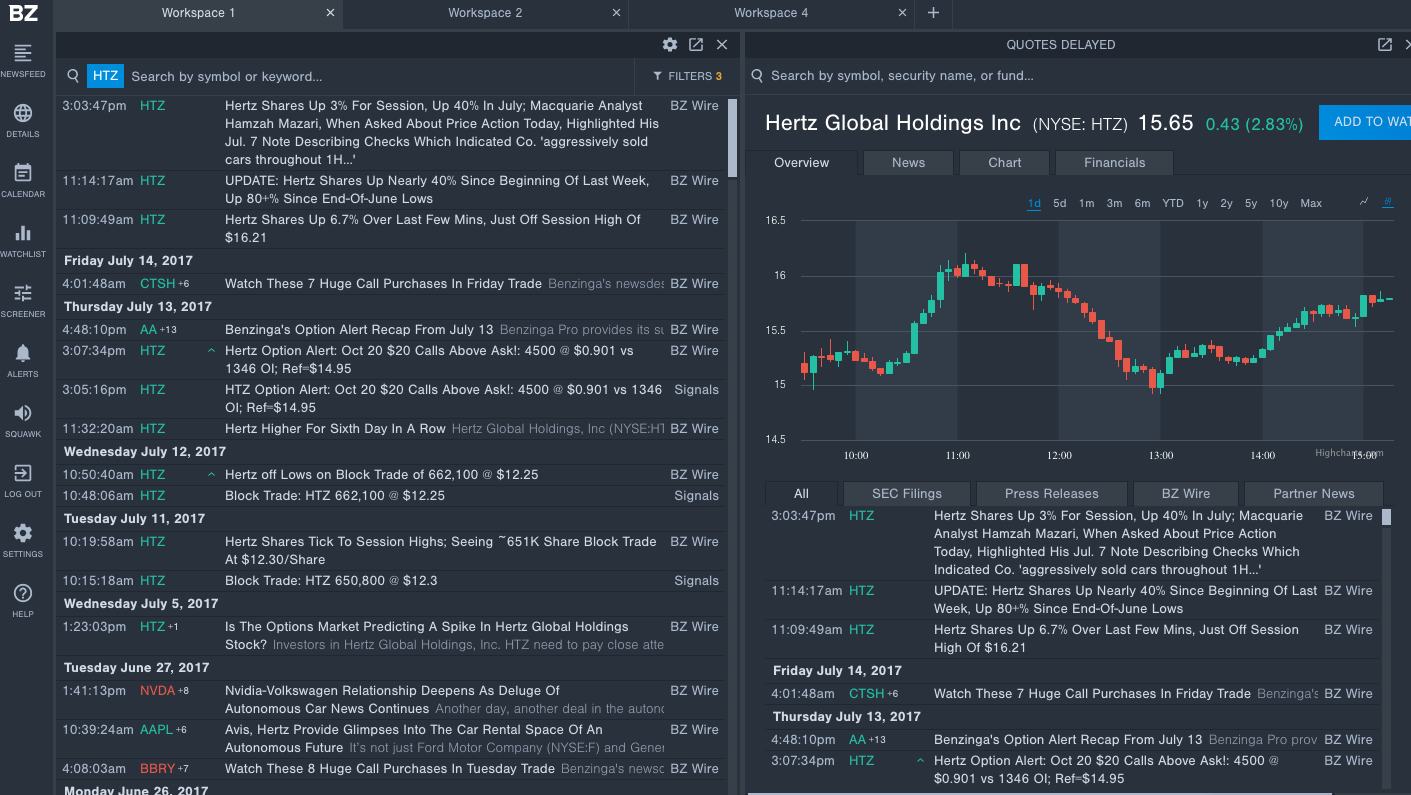1411x795 pixels.
Task: Expand +6 tickers beside CTSH in newsfeed
Action: pyautogui.click(x=184, y=284)
